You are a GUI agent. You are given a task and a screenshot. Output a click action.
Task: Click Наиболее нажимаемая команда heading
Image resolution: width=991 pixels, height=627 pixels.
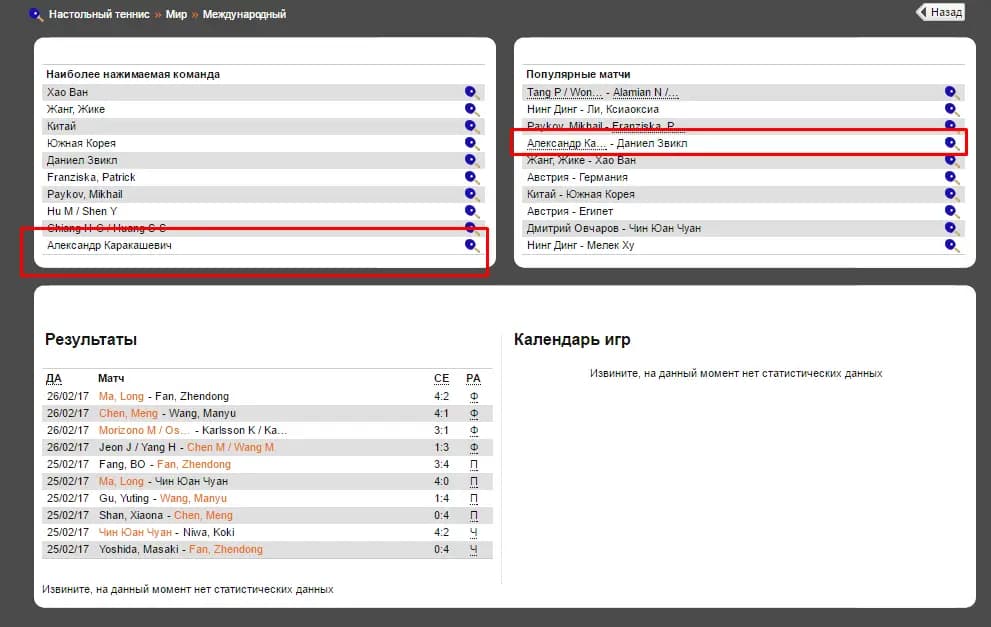[x=133, y=75]
